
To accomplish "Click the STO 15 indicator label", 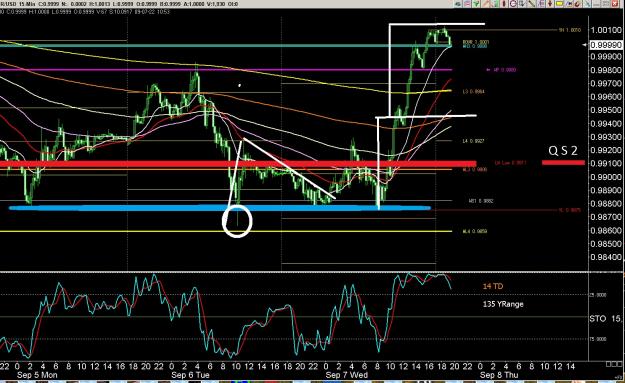I will 605,319.
